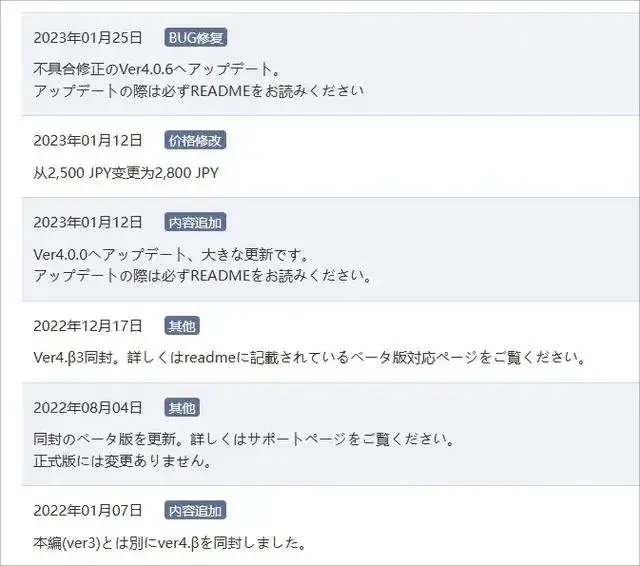Click the 正式版には変更ありません line
The image size is (640, 566).
coord(122,462)
